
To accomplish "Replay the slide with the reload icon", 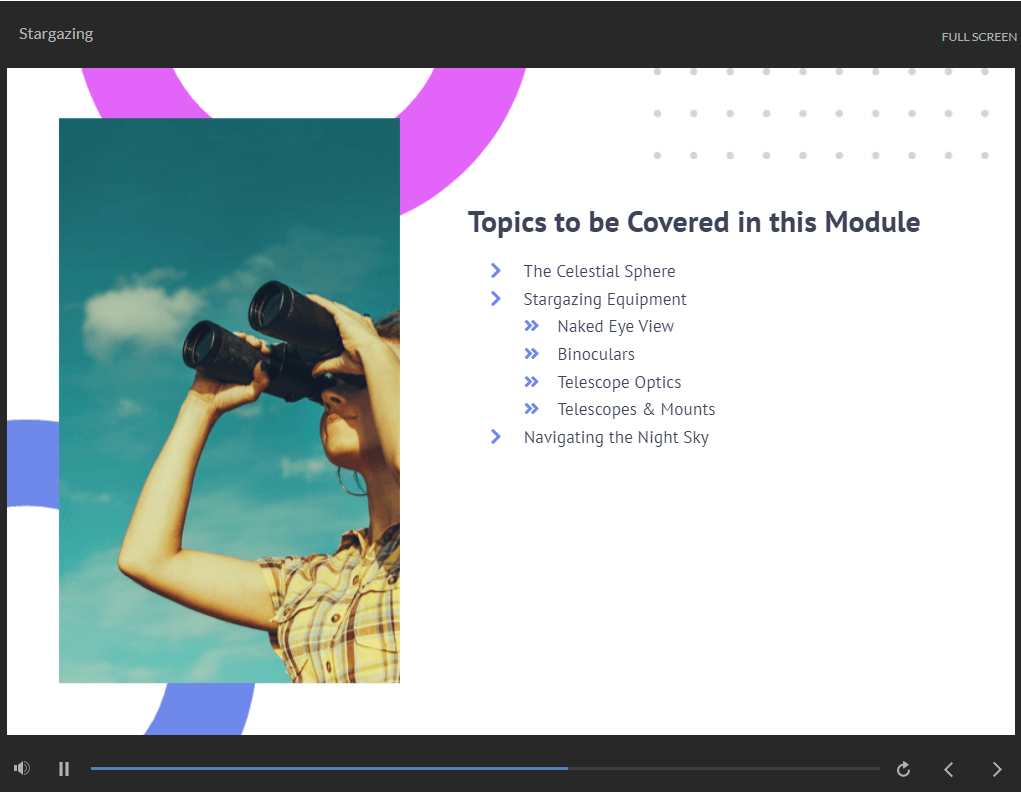I will pos(903,769).
